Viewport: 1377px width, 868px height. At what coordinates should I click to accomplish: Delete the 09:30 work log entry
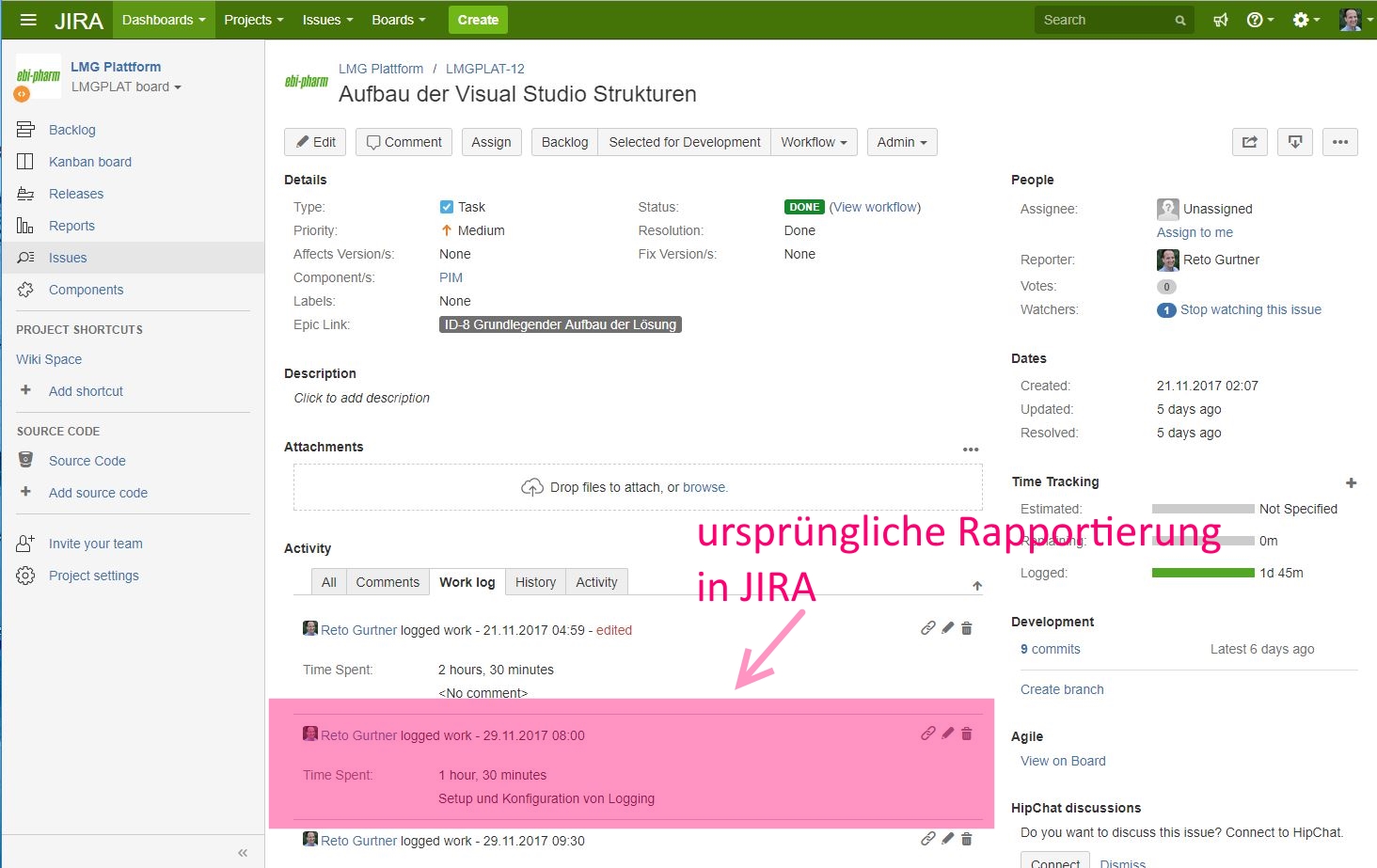(967, 839)
